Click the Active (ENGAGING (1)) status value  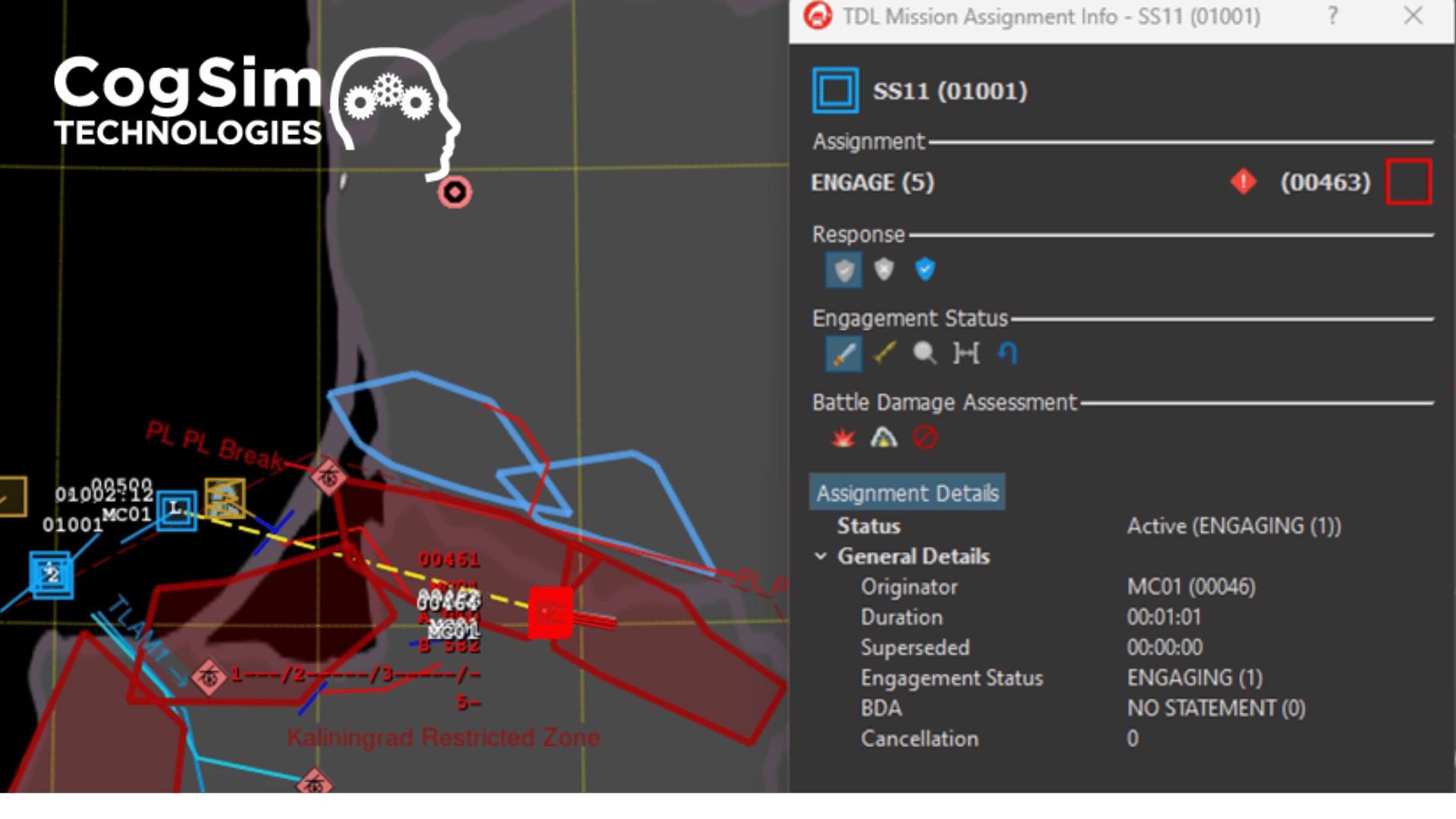tap(1234, 526)
